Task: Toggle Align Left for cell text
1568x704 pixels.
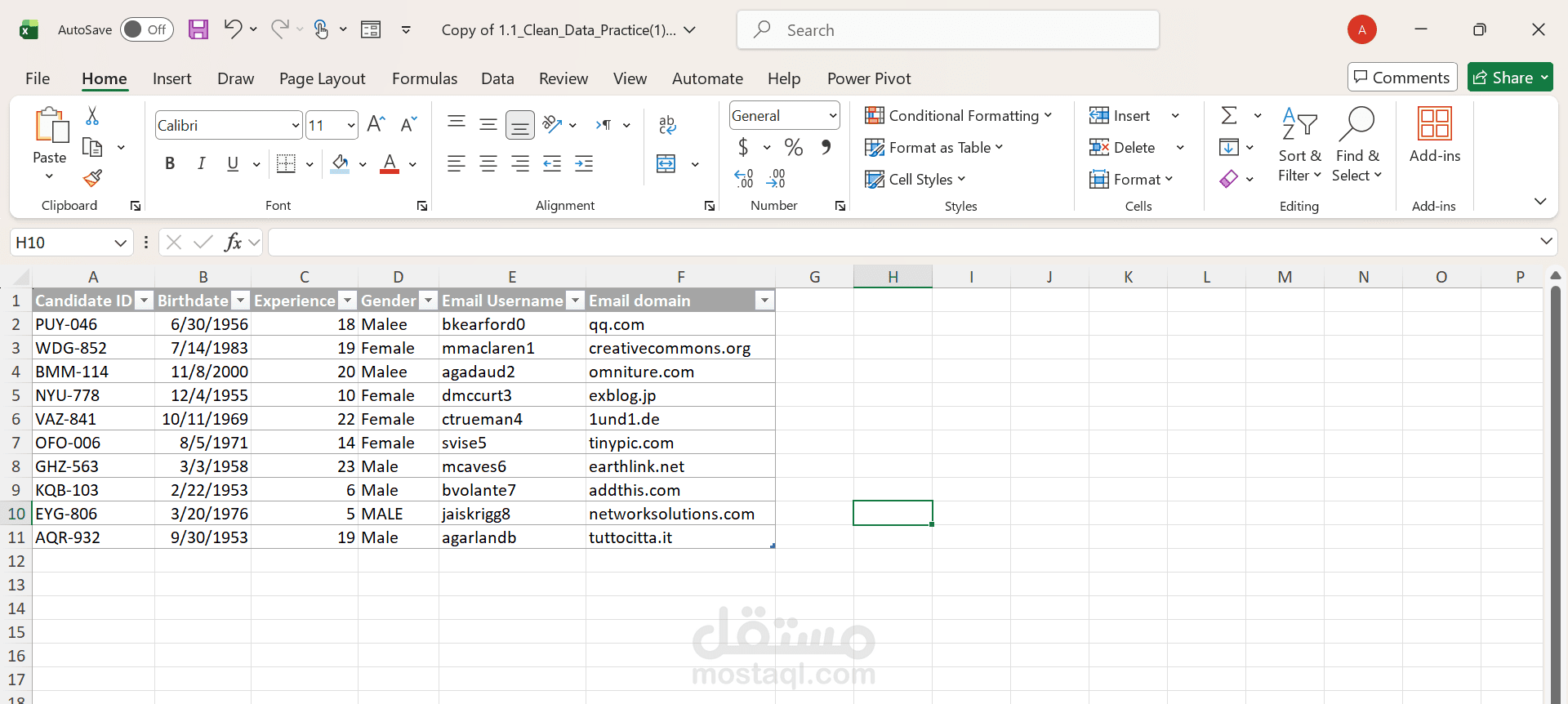Action: pyautogui.click(x=457, y=164)
